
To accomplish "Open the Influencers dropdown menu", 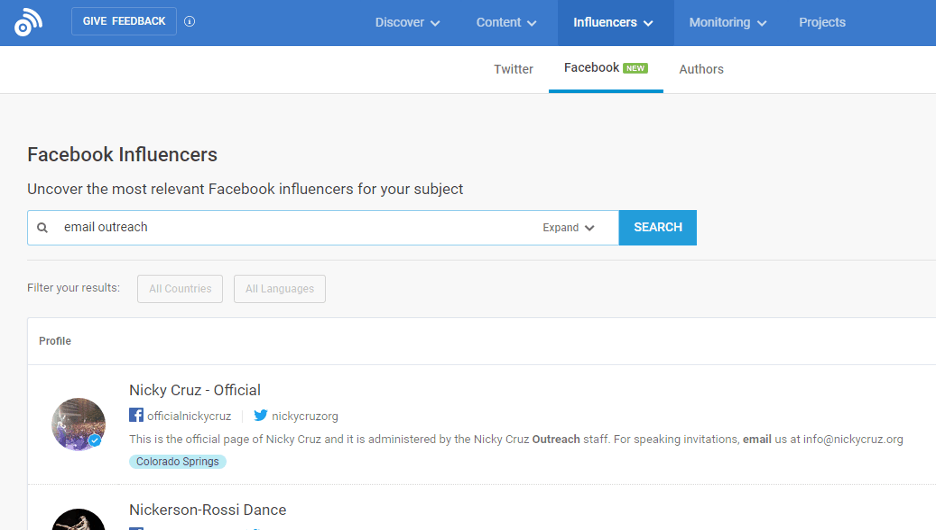I will click(614, 23).
